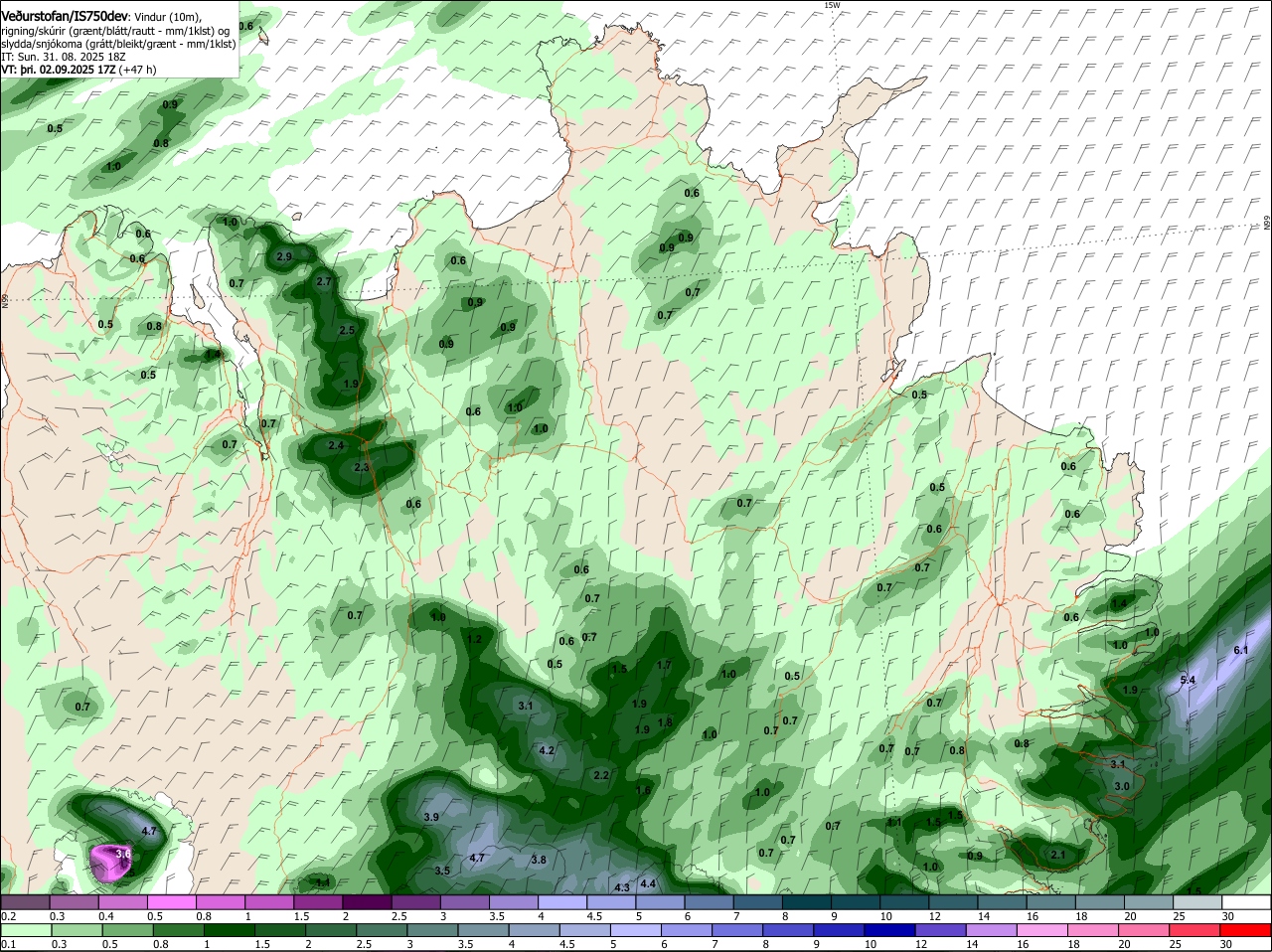Click the 2.3 rainfall label
The width and height of the screenshot is (1272, 952).
(x=362, y=467)
